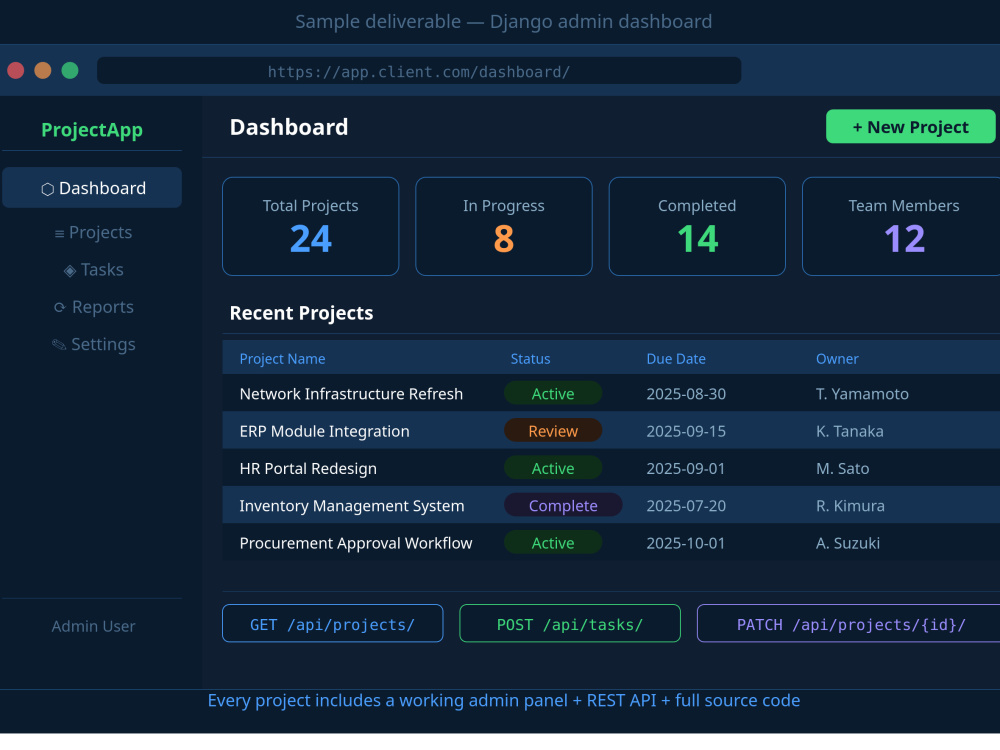The width and height of the screenshot is (1000, 750).
Task: Click the Recent Projects heading
Action: pyautogui.click(x=301, y=313)
